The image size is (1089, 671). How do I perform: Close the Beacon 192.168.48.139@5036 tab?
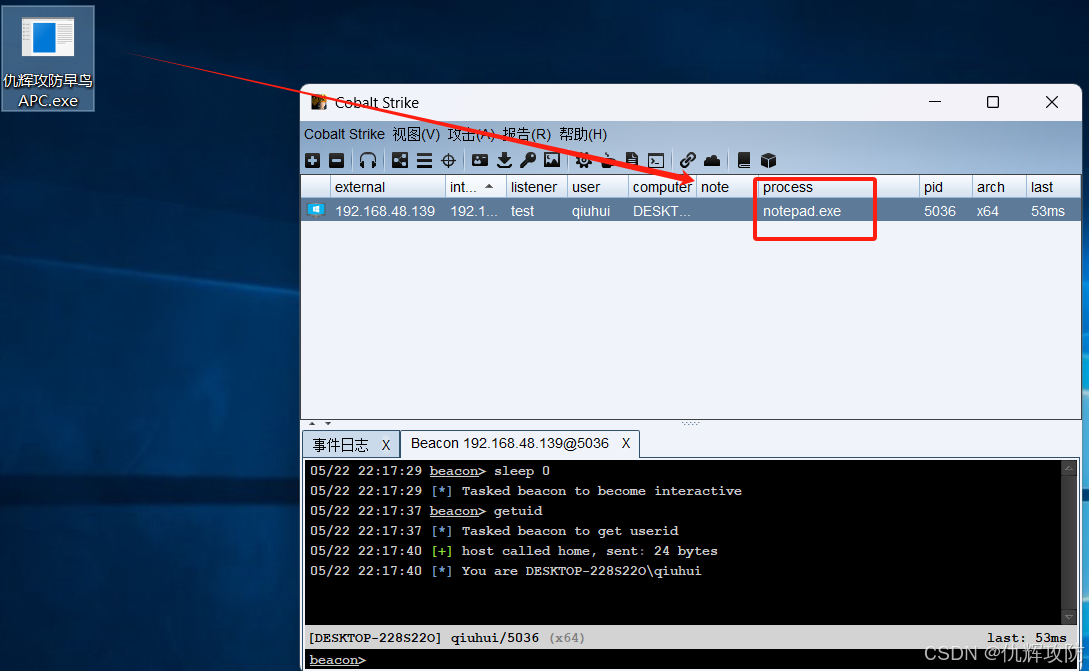point(626,443)
